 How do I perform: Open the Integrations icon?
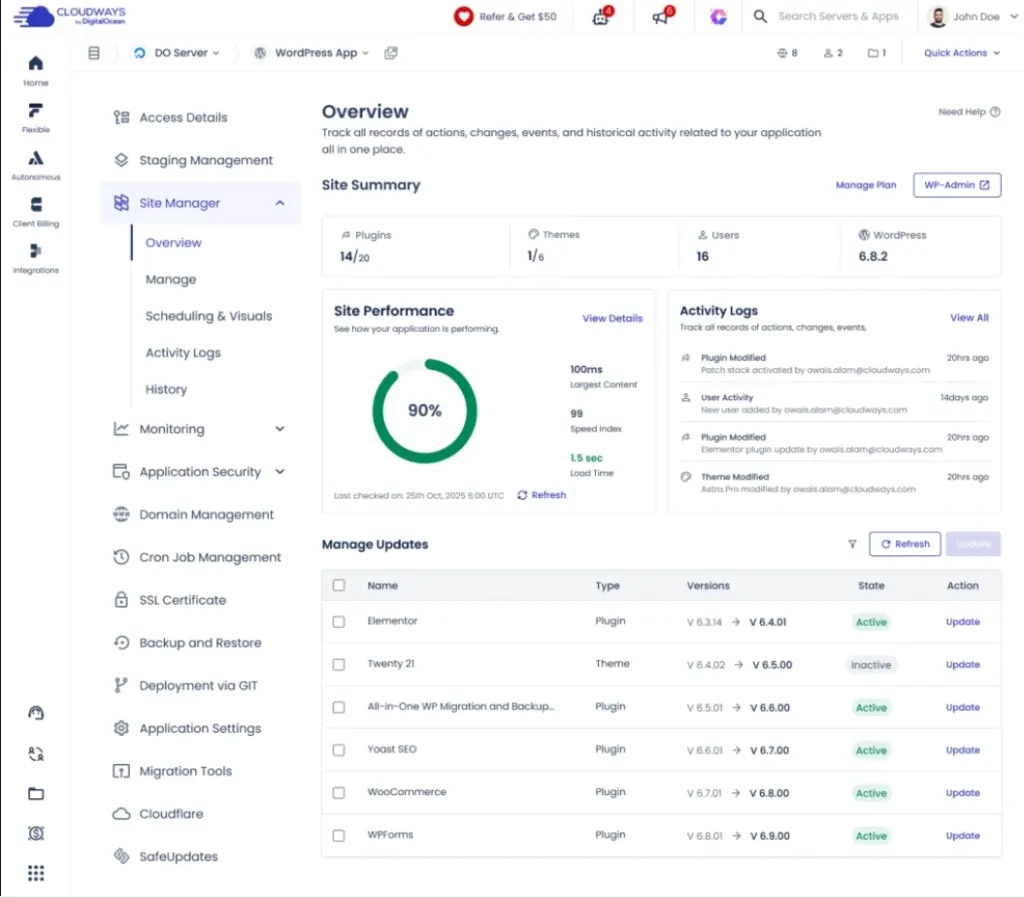point(36,251)
